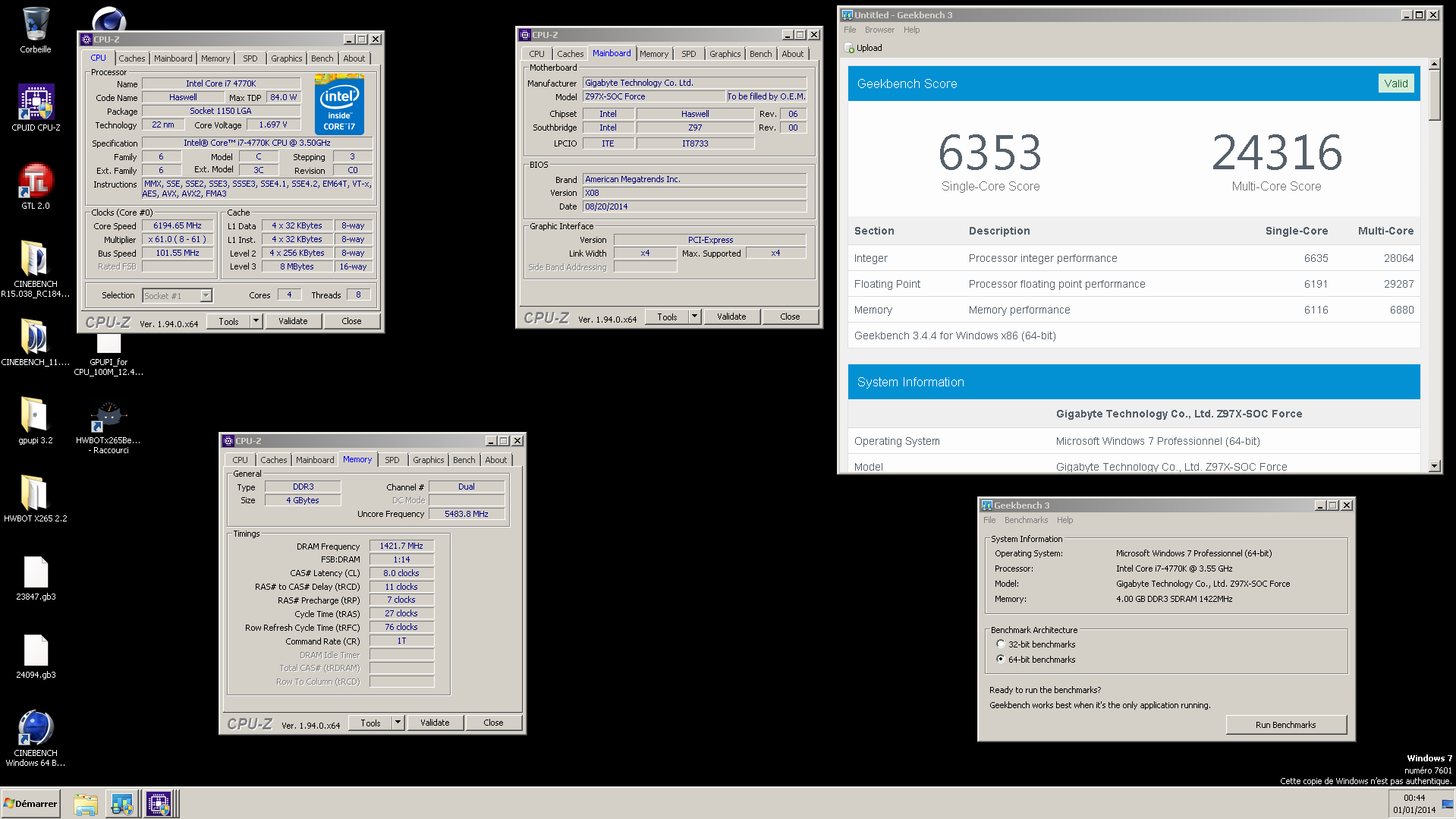Click Close button in Mainboard CPU-Z window
The width and height of the screenshot is (1456, 819).
tap(790, 317)
